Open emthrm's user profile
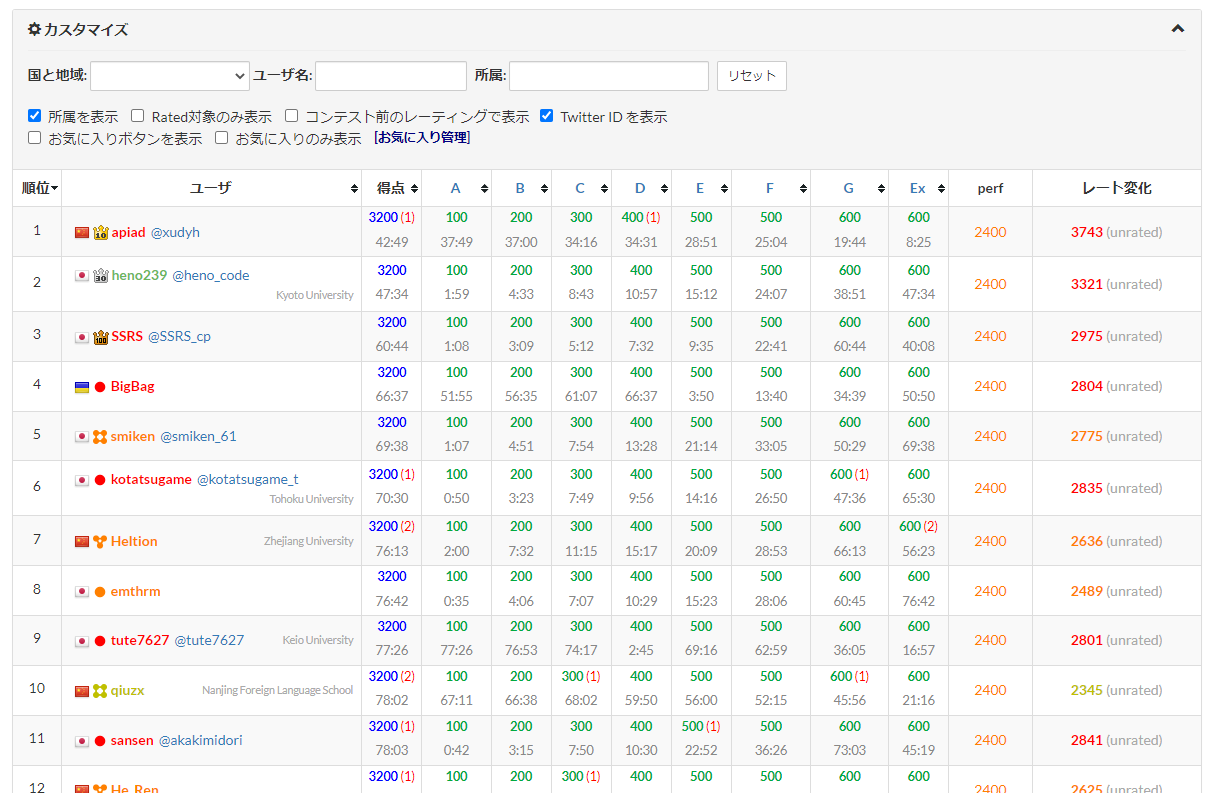Image resolution: width=1219 pixels, height=793 pixels. click(135, 591)
